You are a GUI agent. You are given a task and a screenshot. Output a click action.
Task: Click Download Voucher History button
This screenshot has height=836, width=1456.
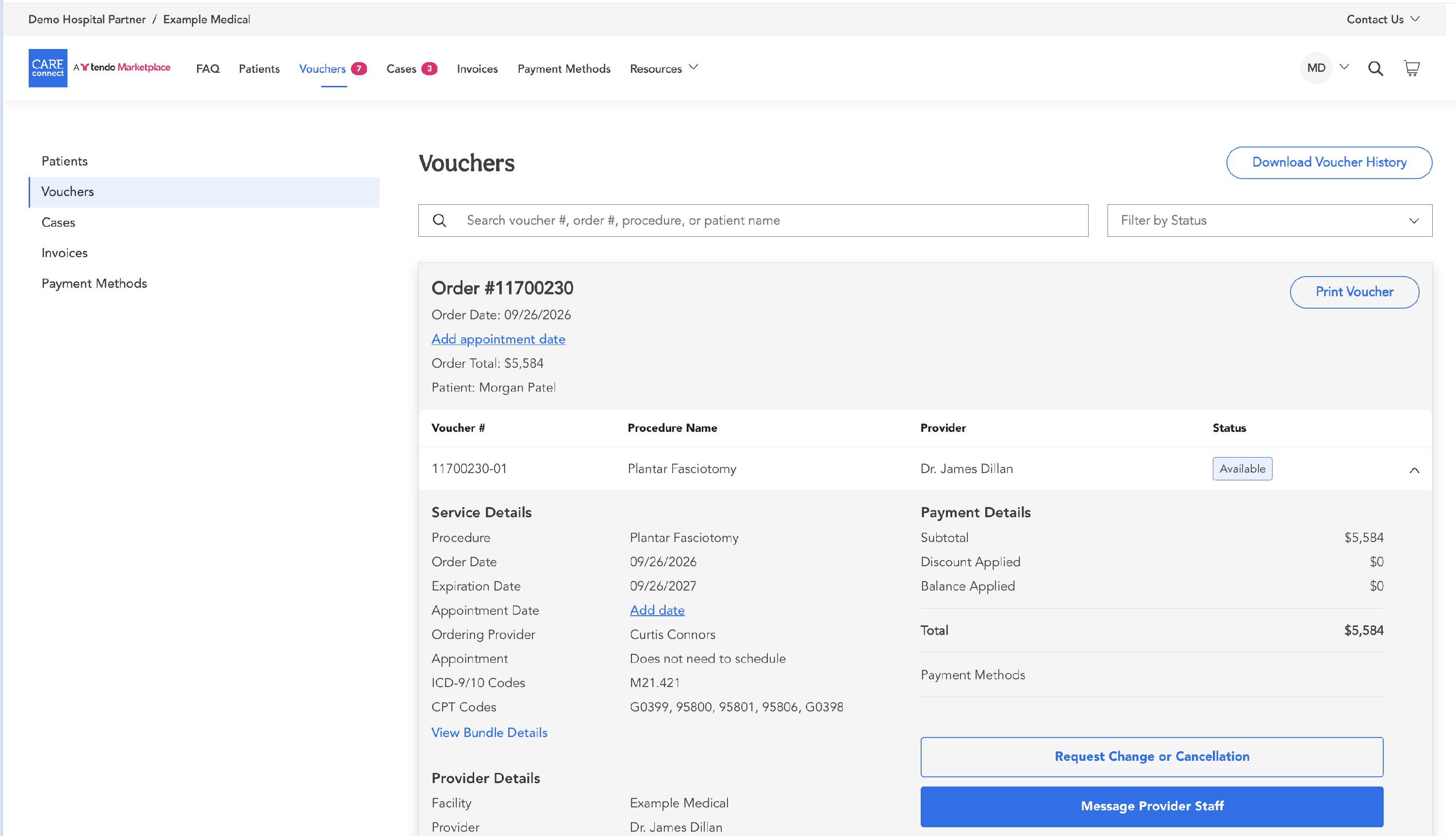coord(1329,163)
